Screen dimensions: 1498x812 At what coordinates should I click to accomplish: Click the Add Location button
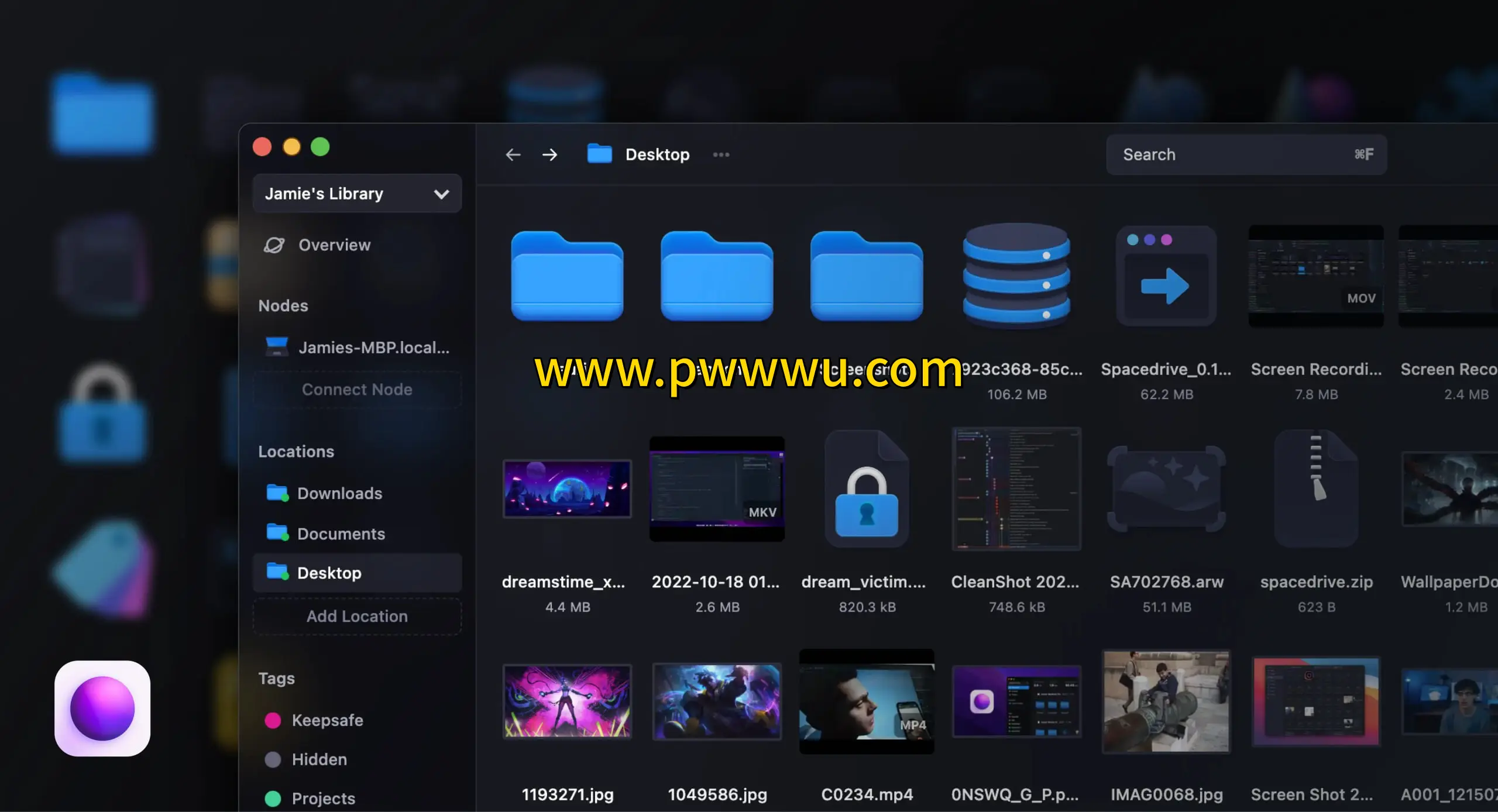pyautogui.click(x=357, y=616)
